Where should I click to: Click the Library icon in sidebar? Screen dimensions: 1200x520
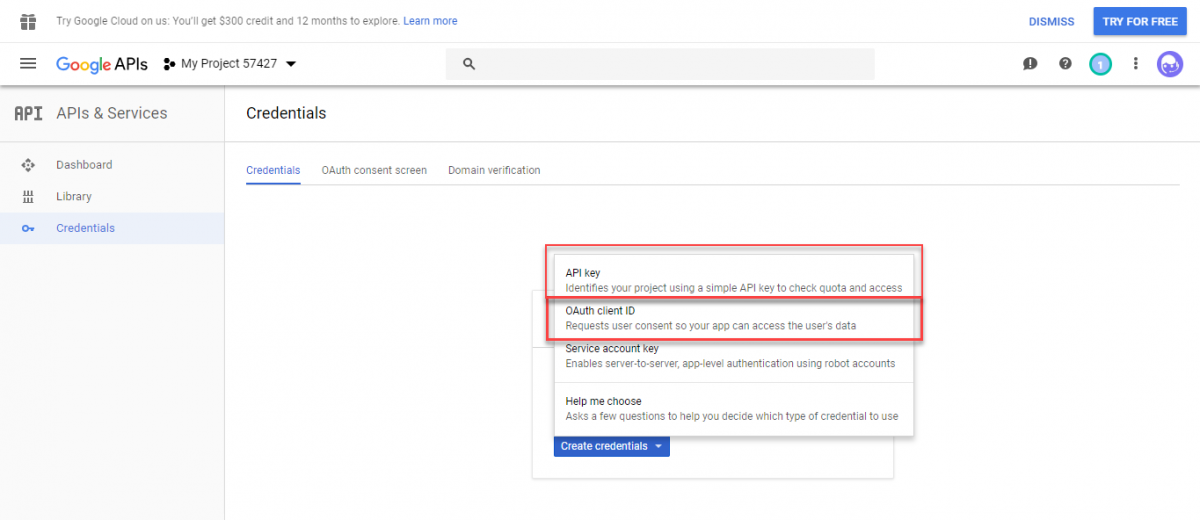click(28, 197)
